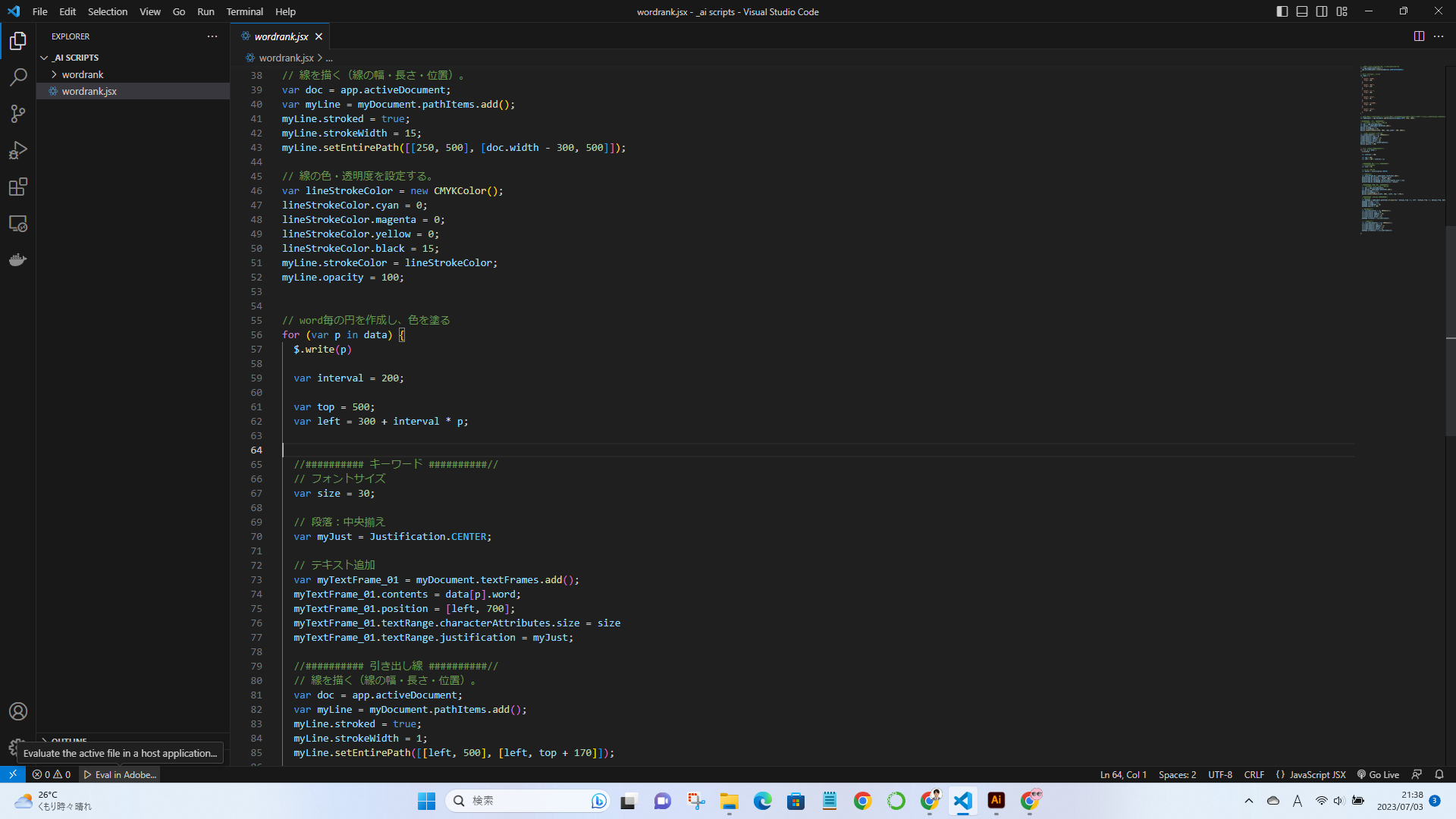This screenshot has width=1456, height=819.
Task: Open the Accounts menu icon
Action: (x=18, y=711)
